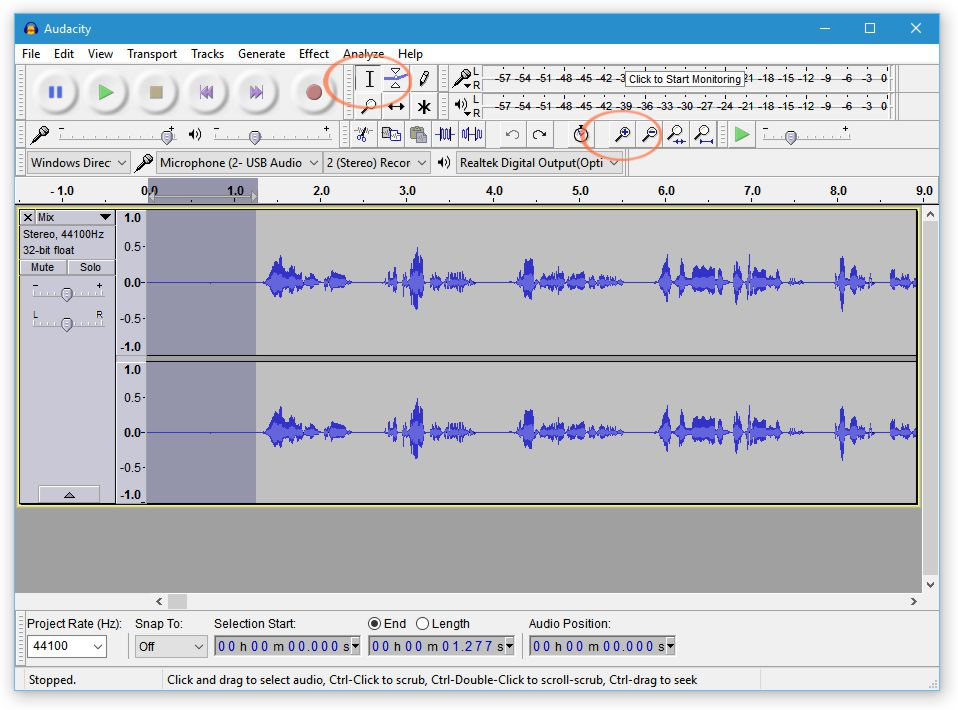The height and width of the screenshot is (710, 958).
Task: Select the Zoom tool in the tools toolbar
Action: [x=369, y=107]
